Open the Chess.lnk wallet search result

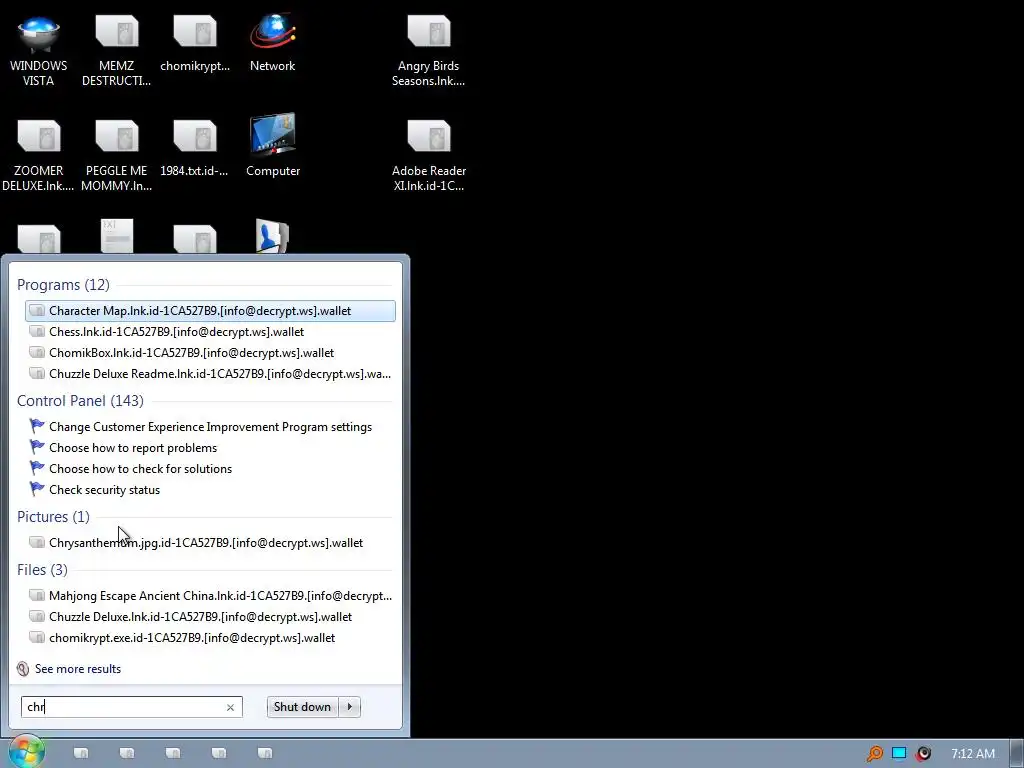pyautogui.click(x=210, y=332)
